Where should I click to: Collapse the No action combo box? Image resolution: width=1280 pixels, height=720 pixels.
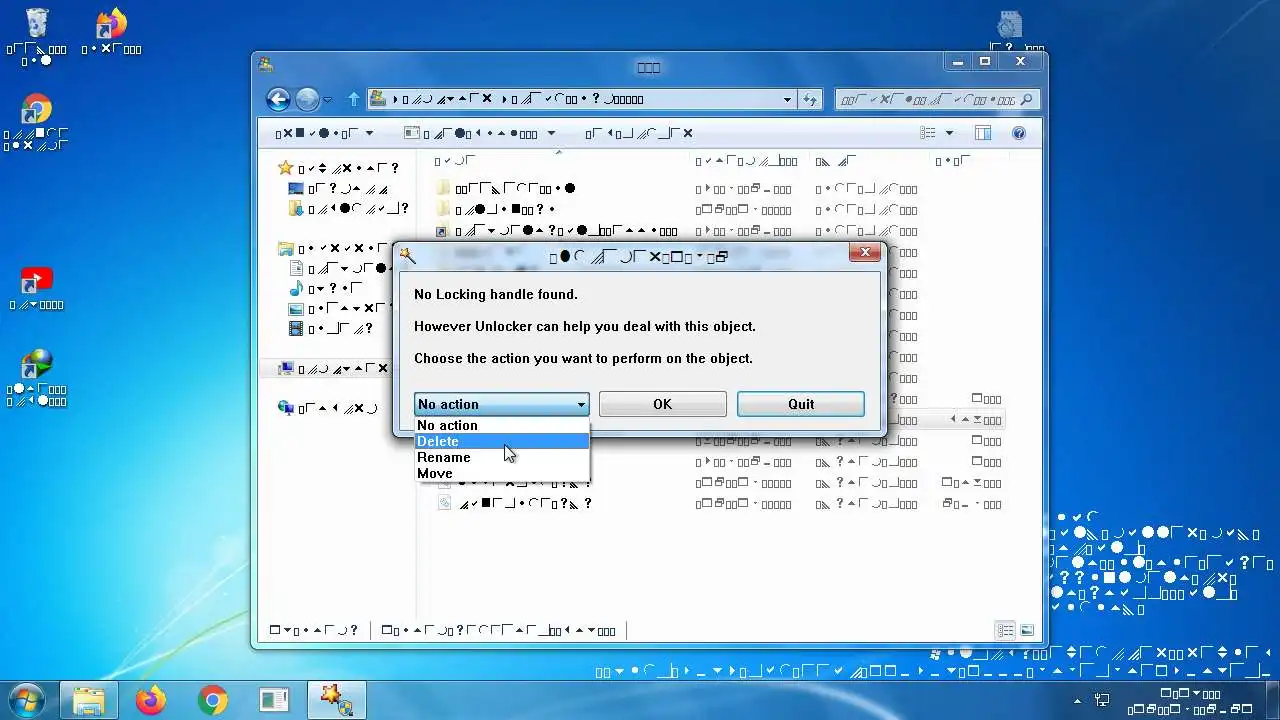pyautogui.click(x=581, y=404)
